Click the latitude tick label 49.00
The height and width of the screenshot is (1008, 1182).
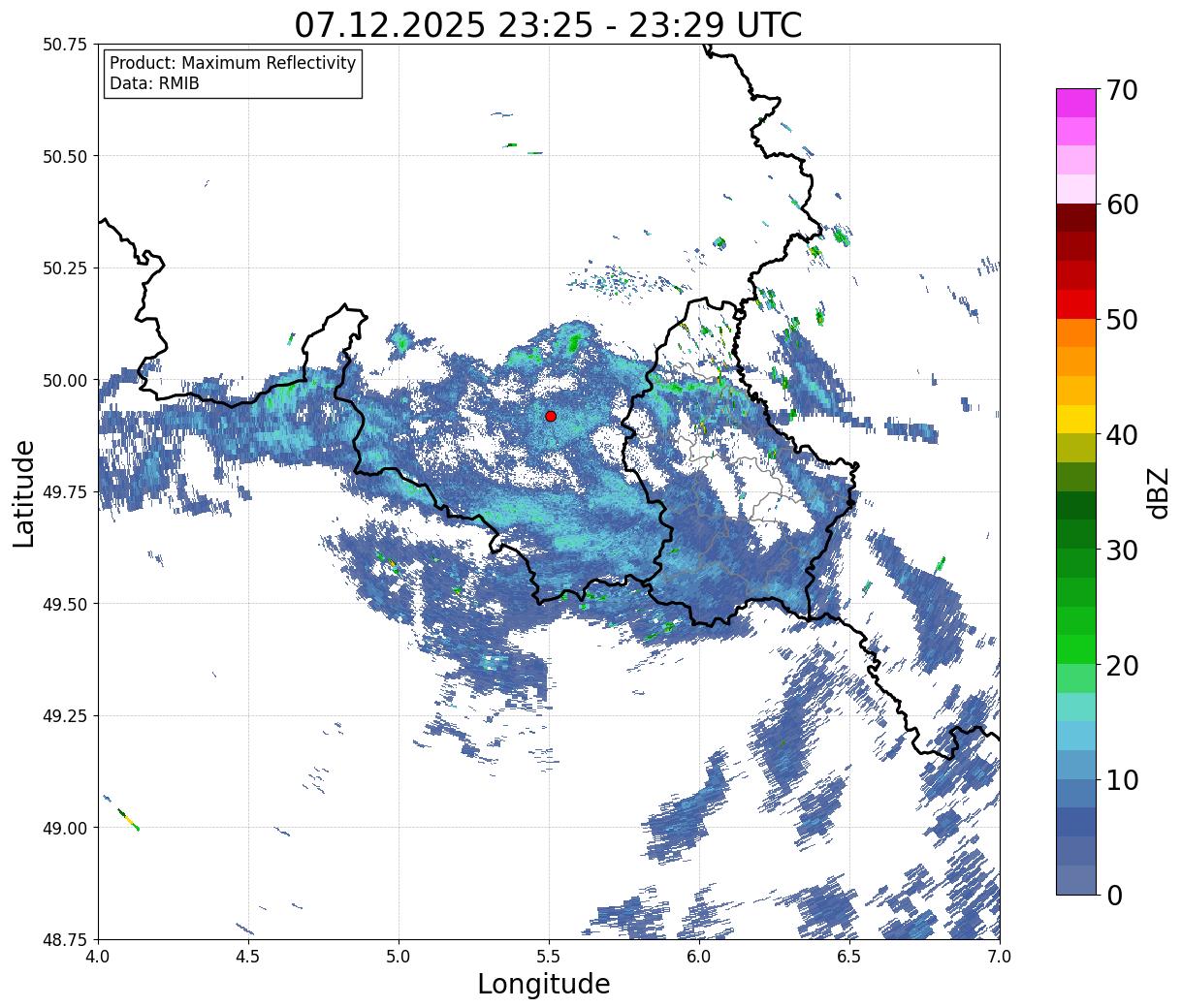65,828
